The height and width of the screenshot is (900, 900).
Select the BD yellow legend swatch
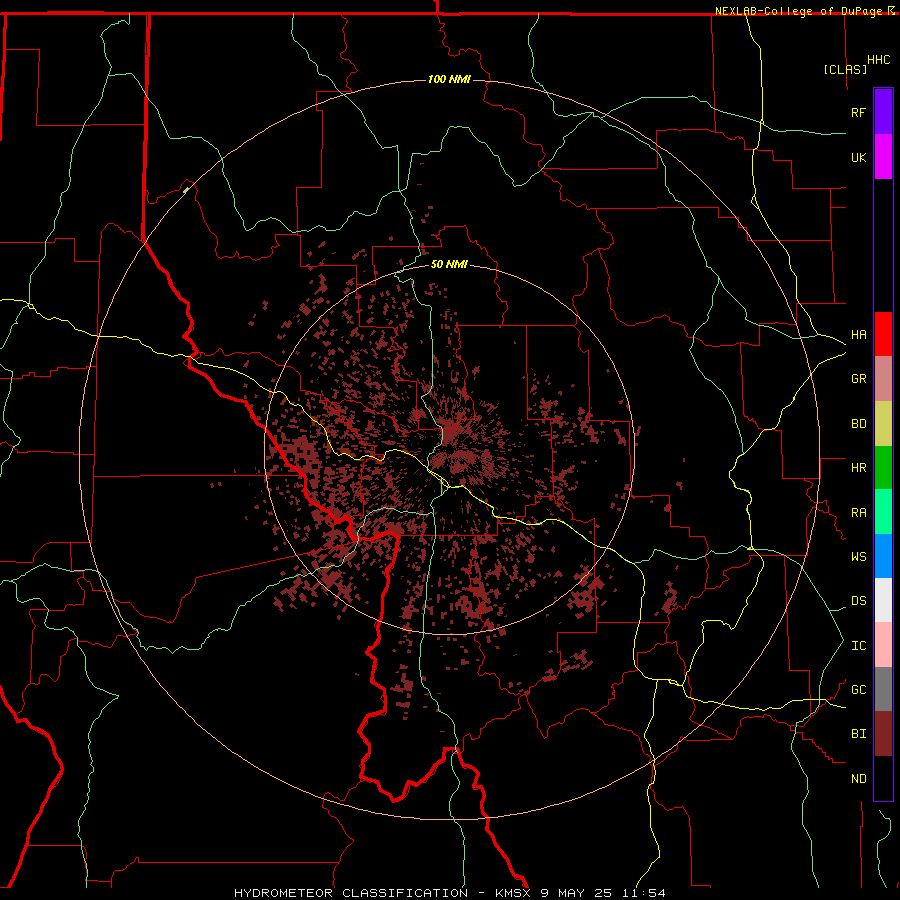(883, 424)
